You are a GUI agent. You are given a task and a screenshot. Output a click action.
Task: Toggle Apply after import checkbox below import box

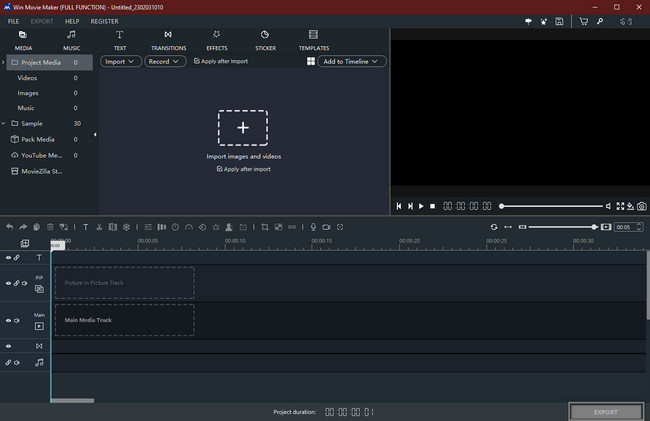tap(219, 169)
